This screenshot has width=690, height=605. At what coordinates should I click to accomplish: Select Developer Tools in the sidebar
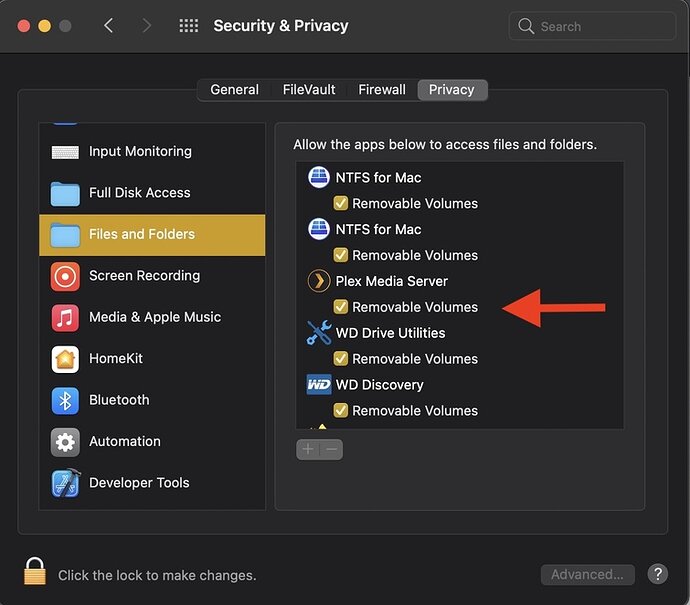pos(152,483)
